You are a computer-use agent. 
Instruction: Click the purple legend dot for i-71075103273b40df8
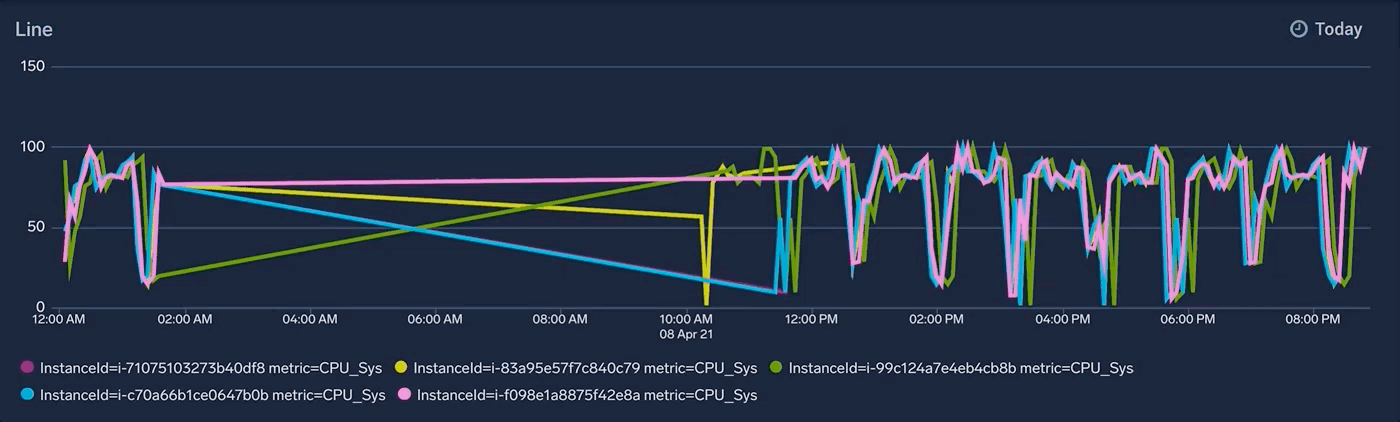[x=27, y=368]
